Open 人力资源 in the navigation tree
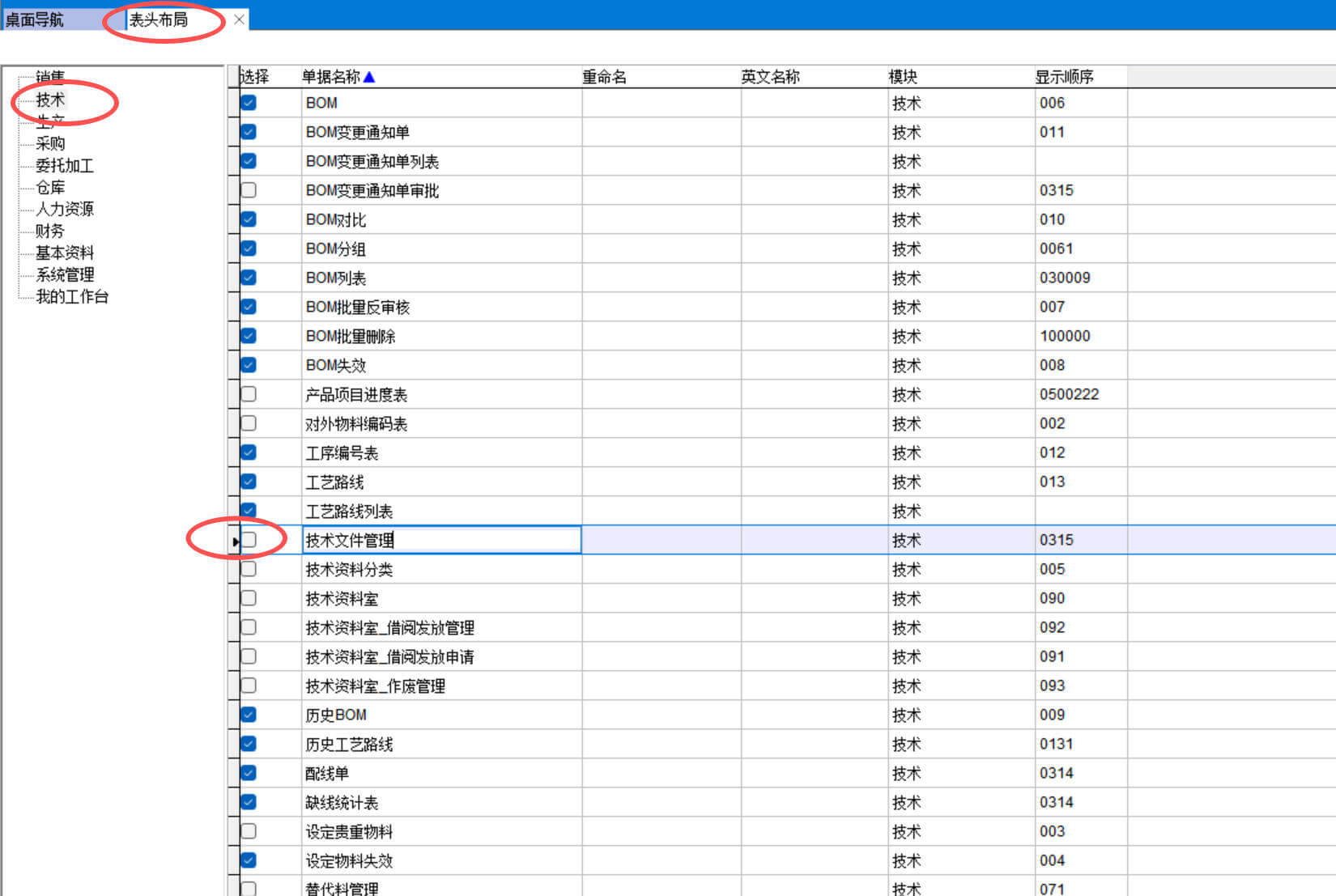 (65, 209)
